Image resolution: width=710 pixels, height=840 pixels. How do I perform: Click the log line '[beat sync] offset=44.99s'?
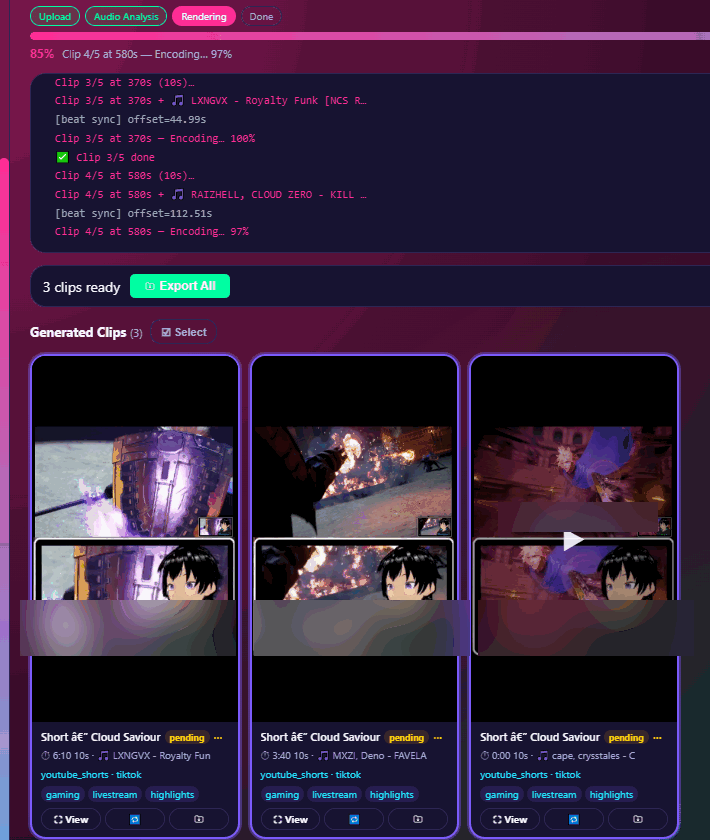pos(130,119)
